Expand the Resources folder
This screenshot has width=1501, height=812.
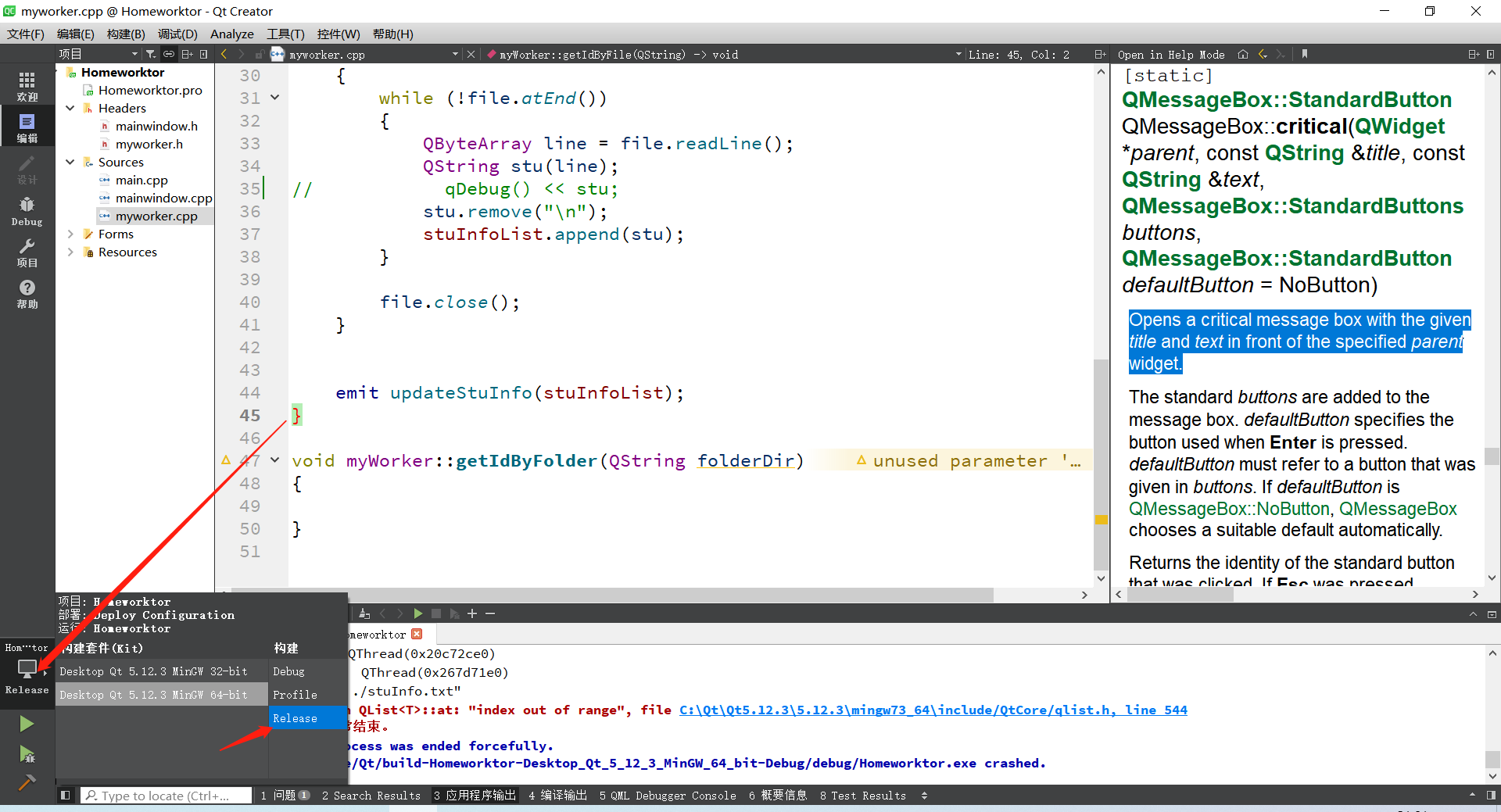(70, 252)
